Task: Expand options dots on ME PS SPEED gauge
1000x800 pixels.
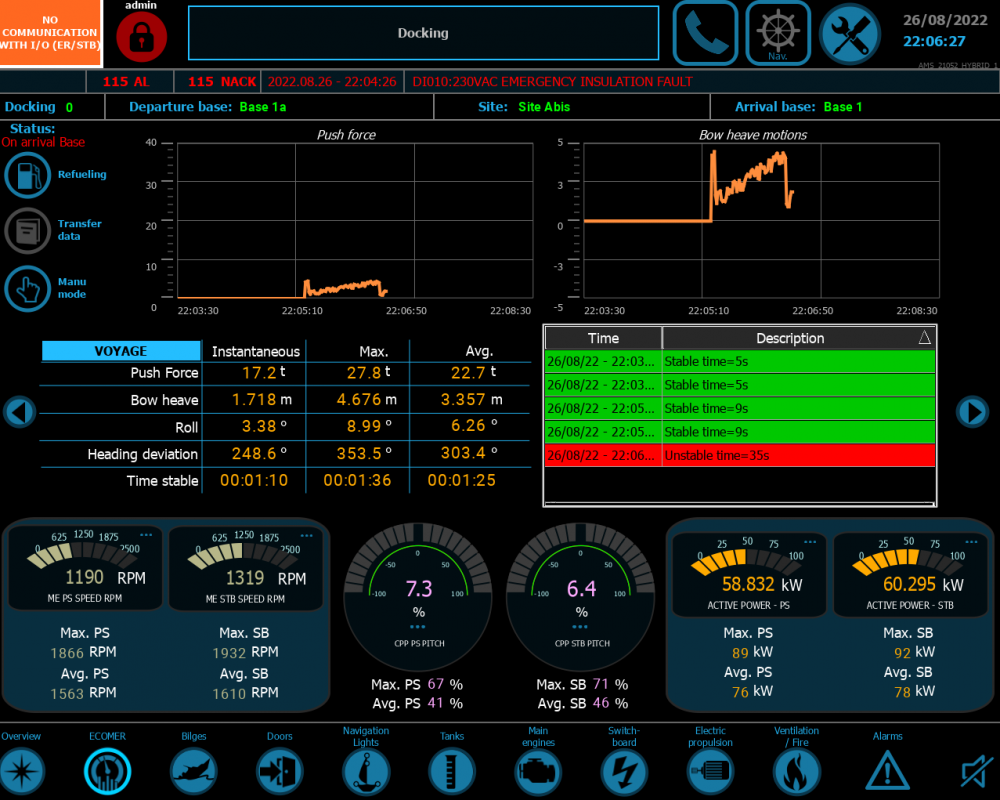Action: 146,536
